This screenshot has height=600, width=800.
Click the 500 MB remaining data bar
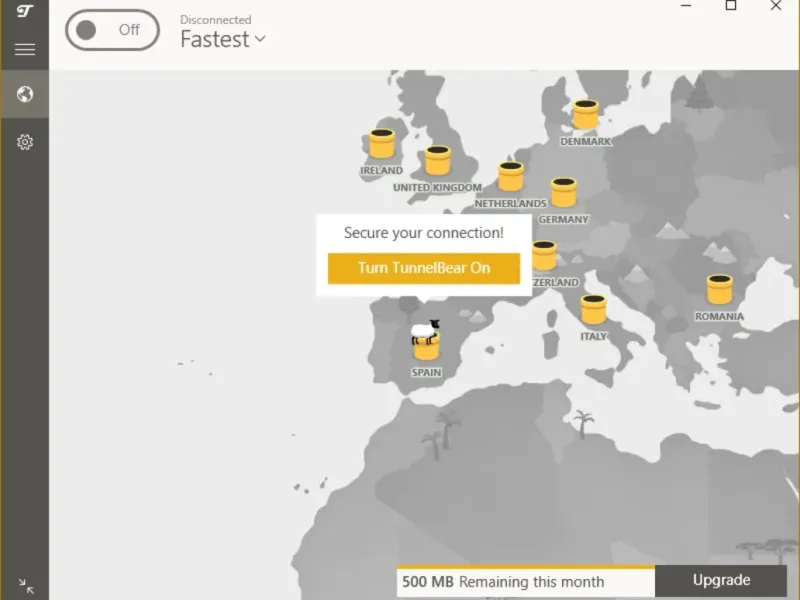(526, 581)
